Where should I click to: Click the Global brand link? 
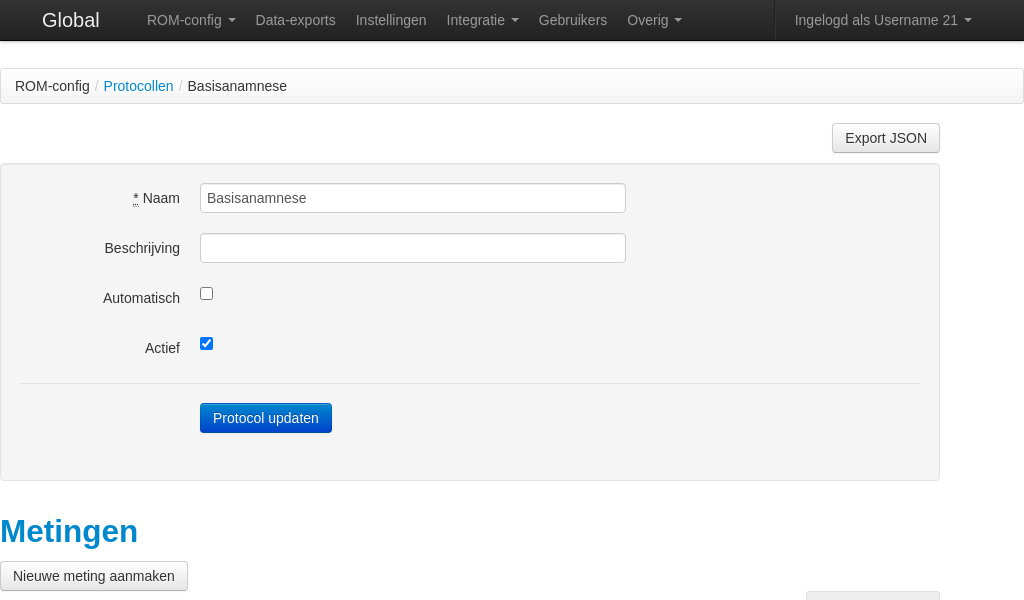click(70, 20)
